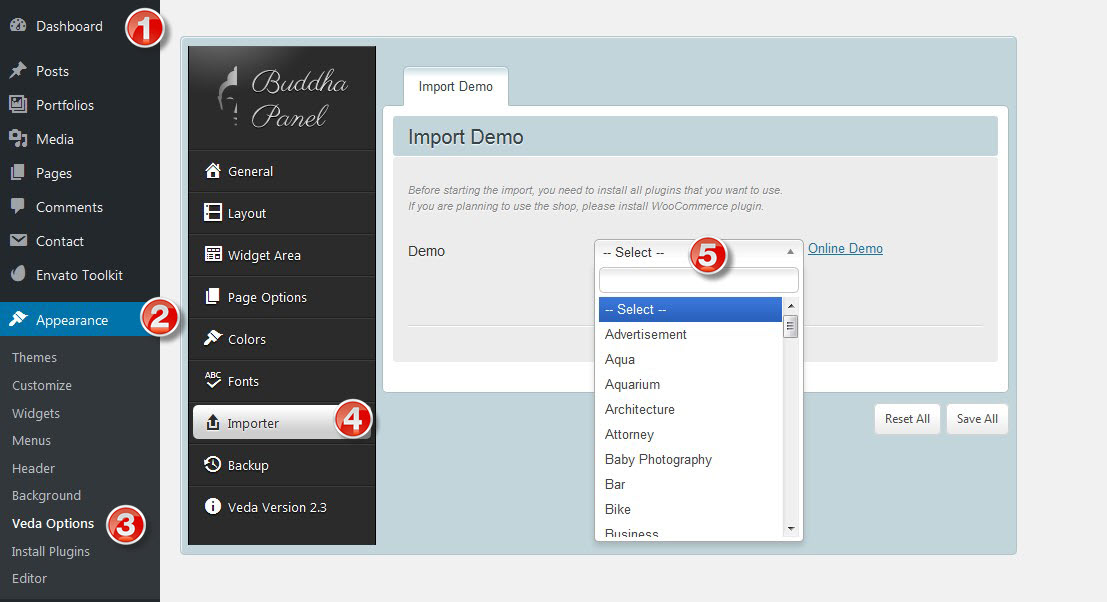Click the Importer upload icon
The width and height of the screenshot is (1107, 602).
[x=213, y=423]
